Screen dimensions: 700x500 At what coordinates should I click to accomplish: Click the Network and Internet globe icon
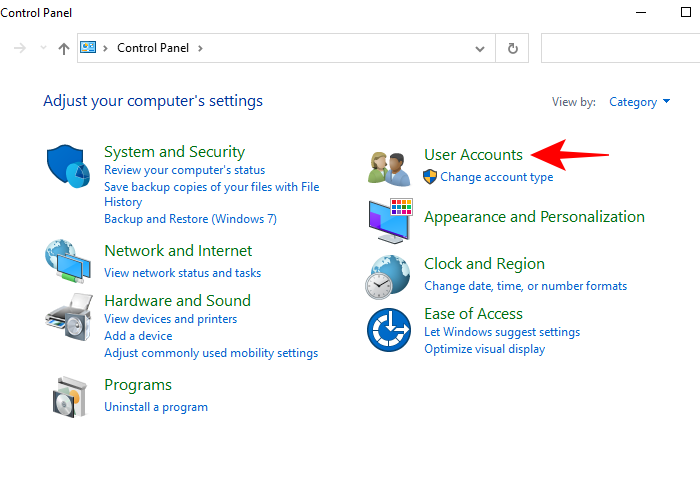pos(68,261)
